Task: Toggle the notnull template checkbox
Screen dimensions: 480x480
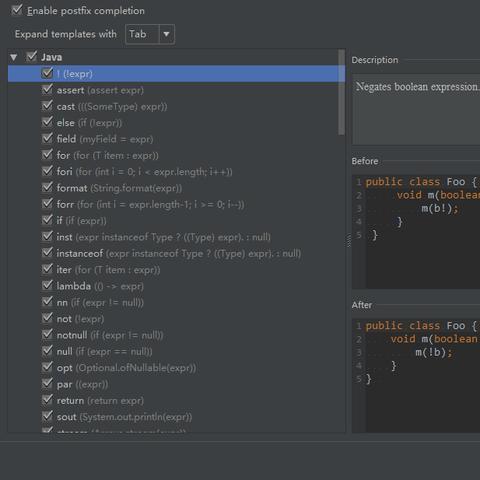Action: click(47, 335)
